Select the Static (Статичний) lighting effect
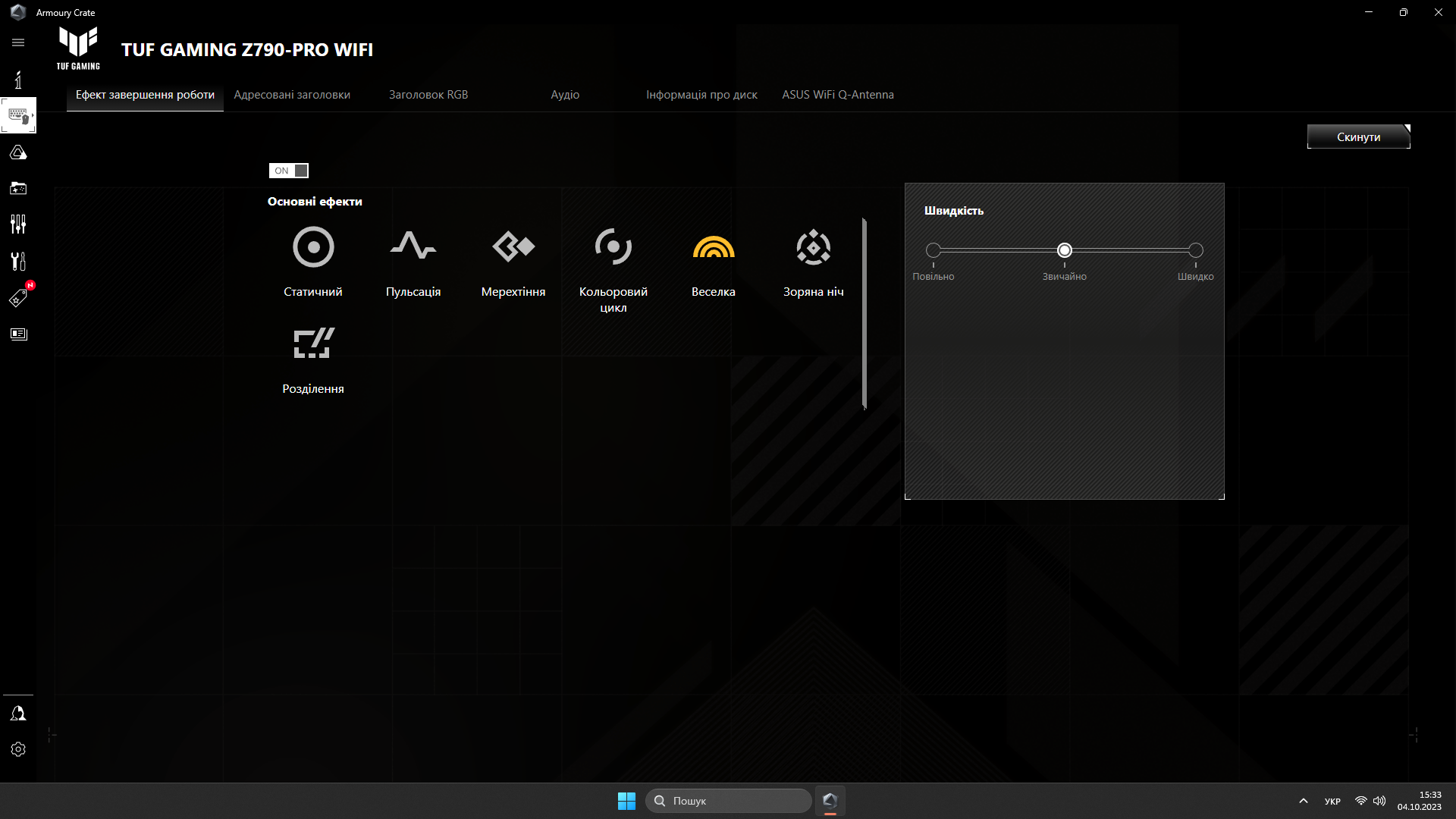The image size is (1456, 819). [313, 247]
